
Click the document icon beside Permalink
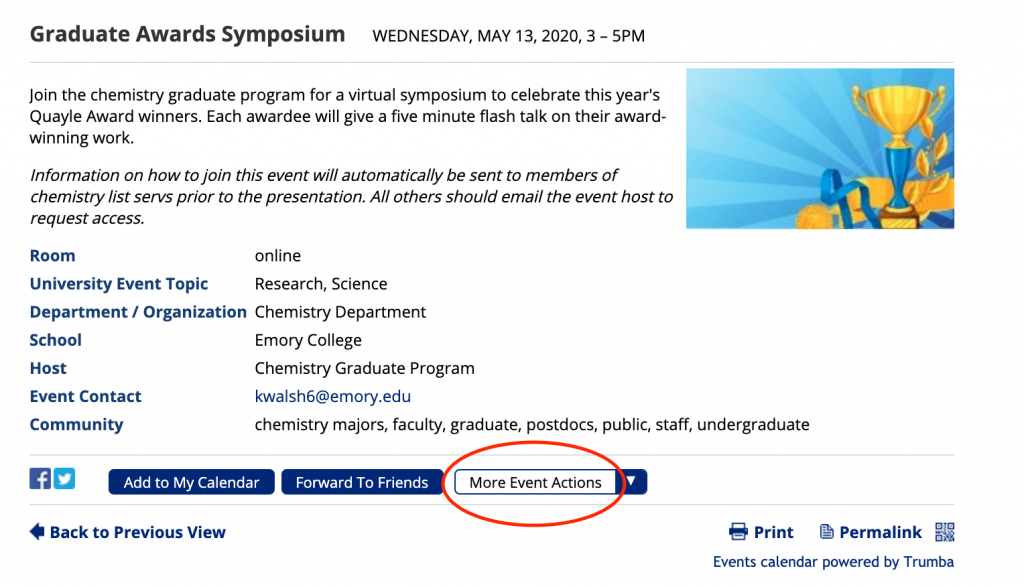(x=826, y=531)
